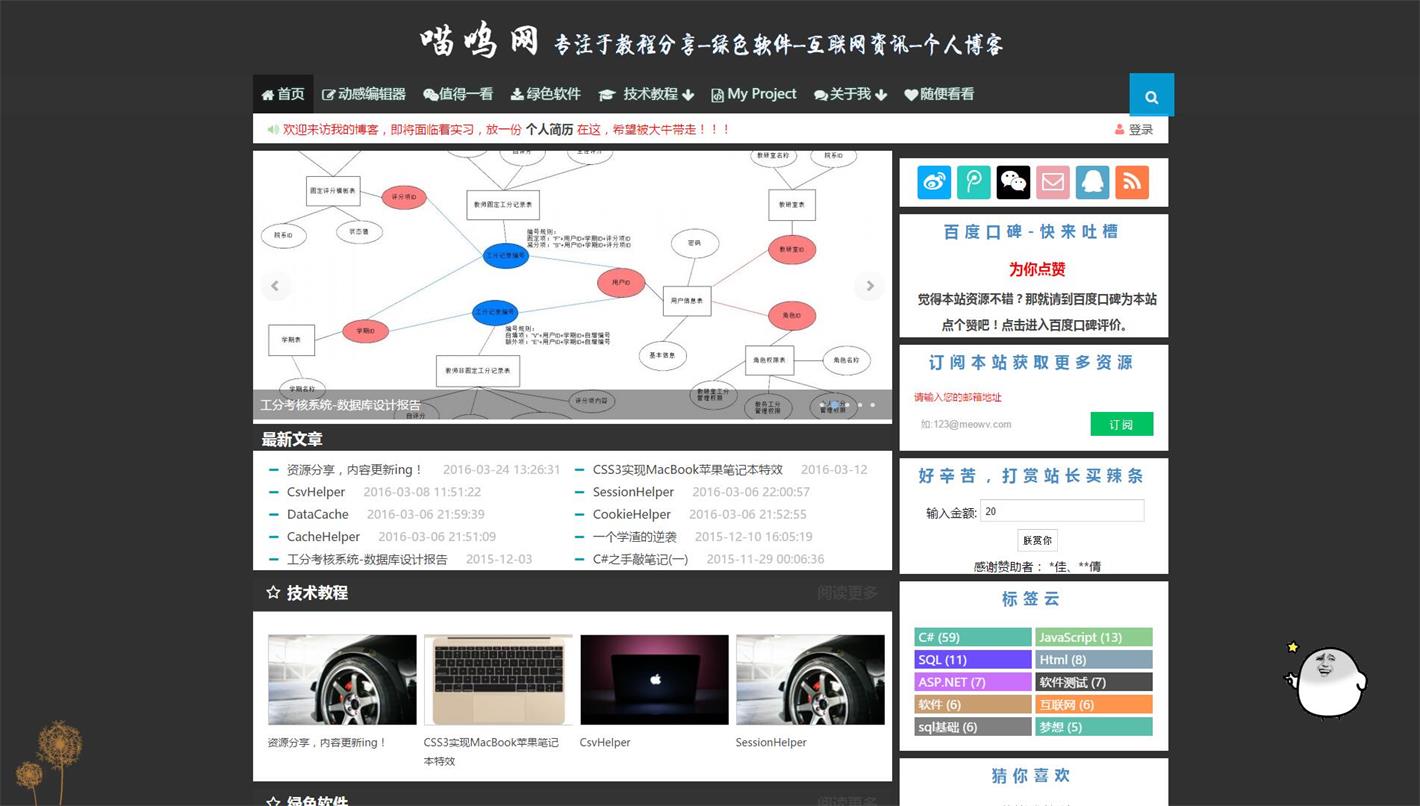This screenshot has height=806, width=1420.
Task: Open the blue QQ penguin icon
Action: [x=1092, y=182]
